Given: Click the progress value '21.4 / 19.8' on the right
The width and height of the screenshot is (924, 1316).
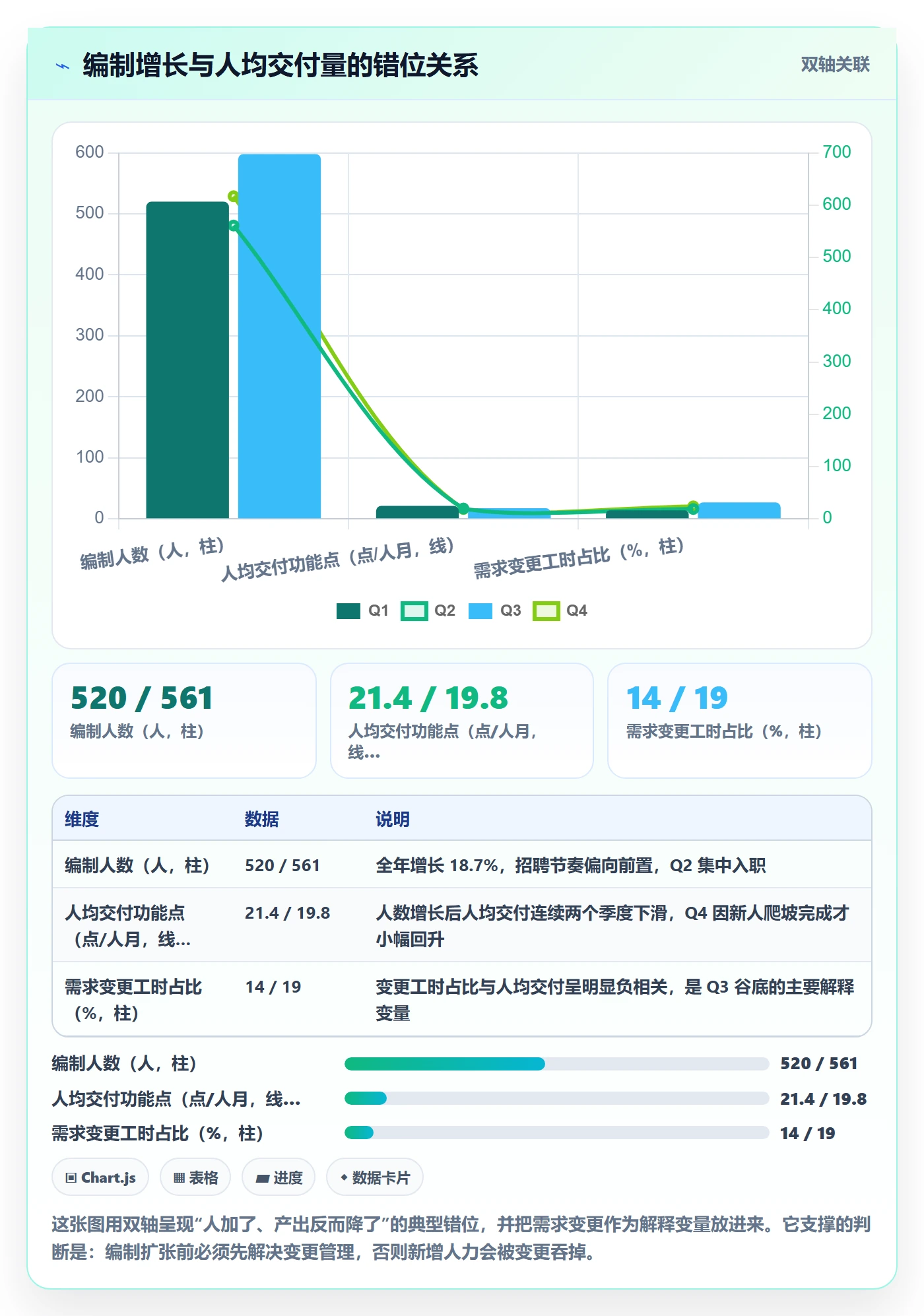Looking at the screenshot, I should point(823,1099).
